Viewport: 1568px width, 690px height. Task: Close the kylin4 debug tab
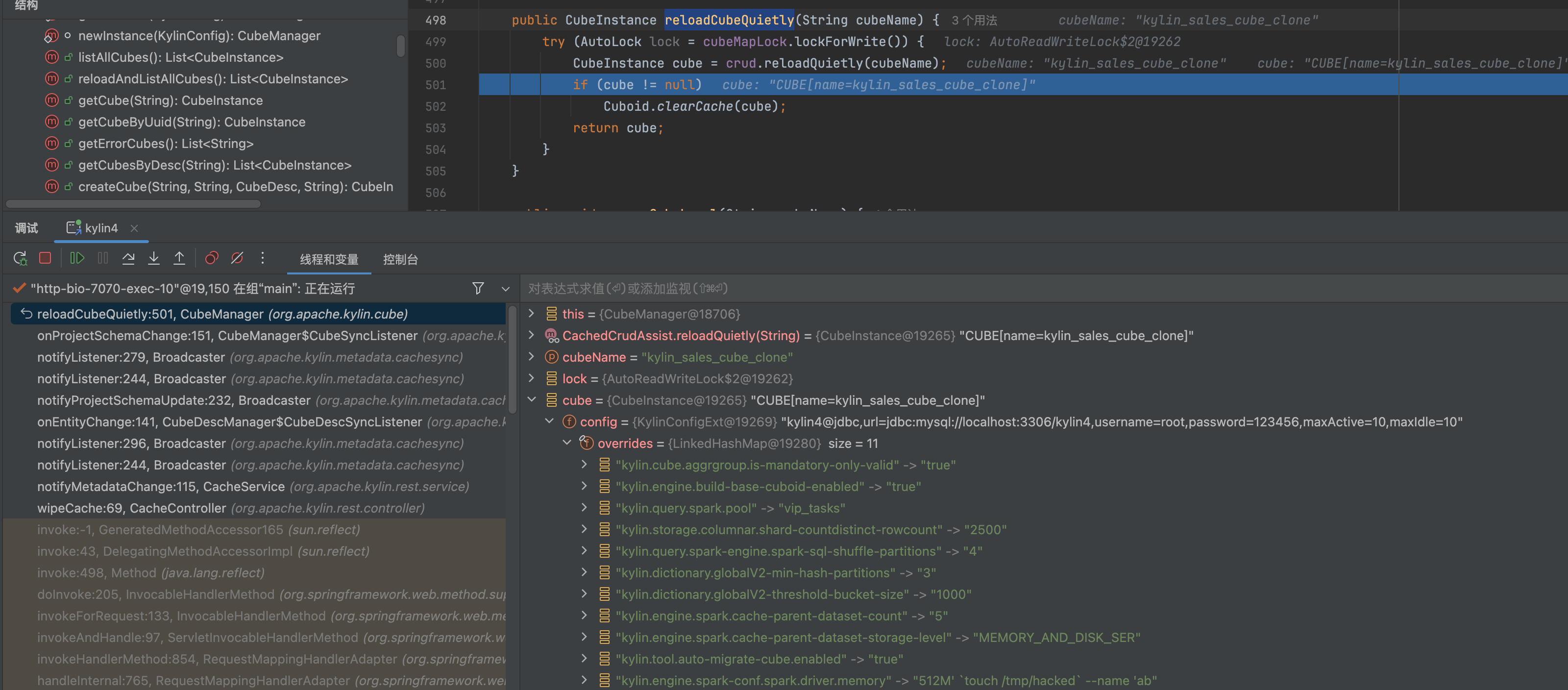click(x=134, y=228)
